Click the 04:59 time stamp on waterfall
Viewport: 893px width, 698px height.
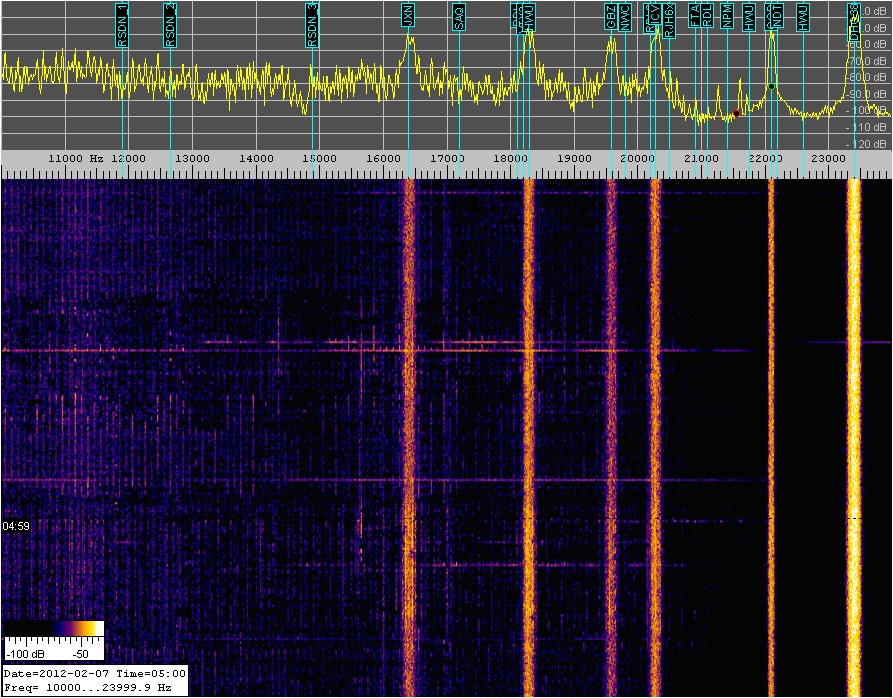coord(15,526)
